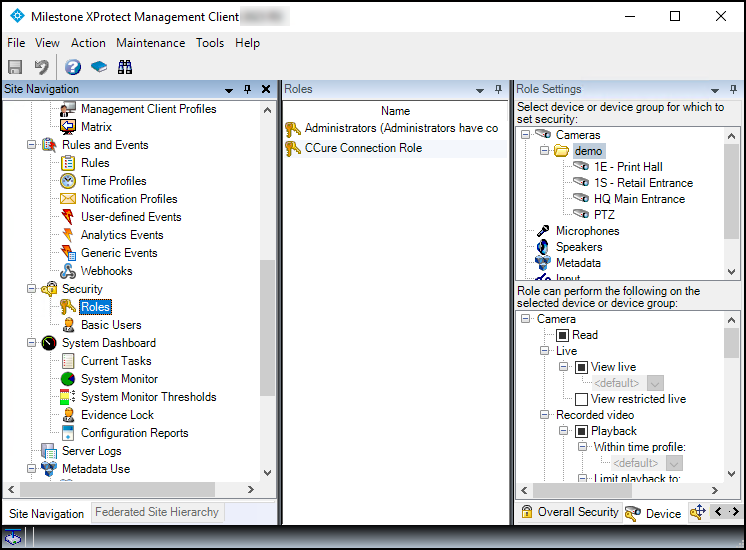Click the Basic Users person icon

[x=69, y=325]
